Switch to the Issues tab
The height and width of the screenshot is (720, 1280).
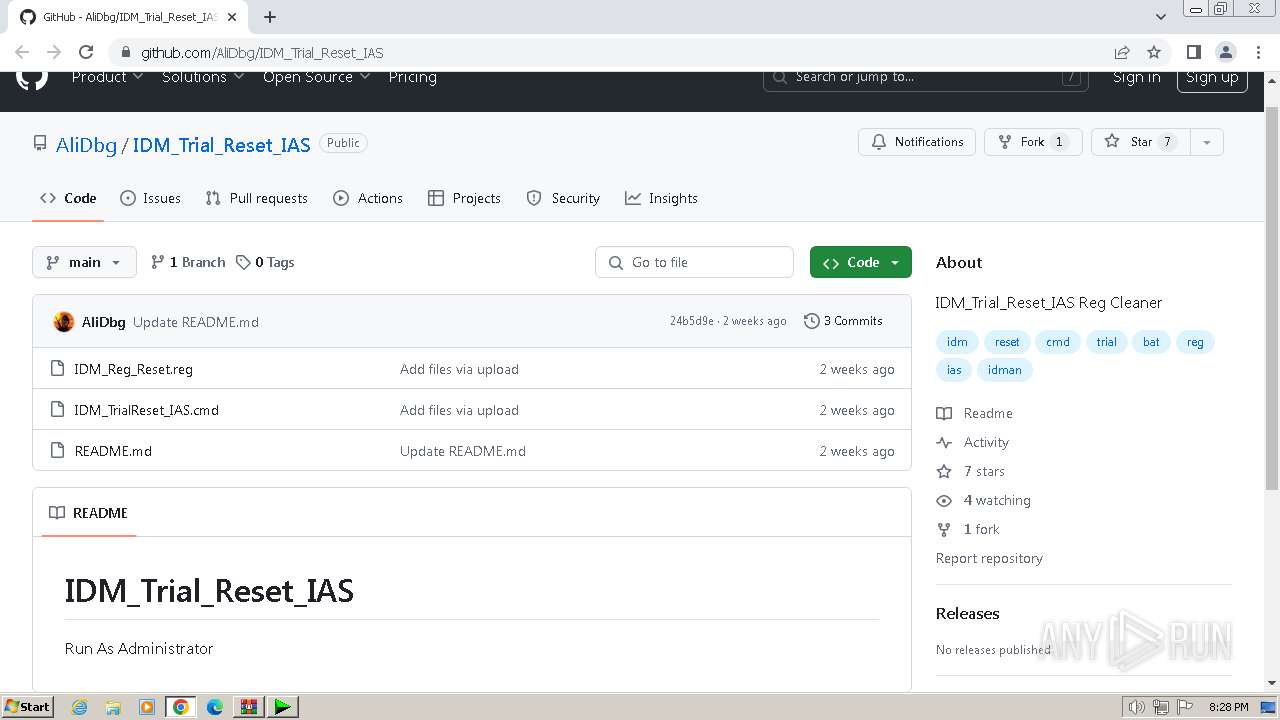[x=150, y=198]
